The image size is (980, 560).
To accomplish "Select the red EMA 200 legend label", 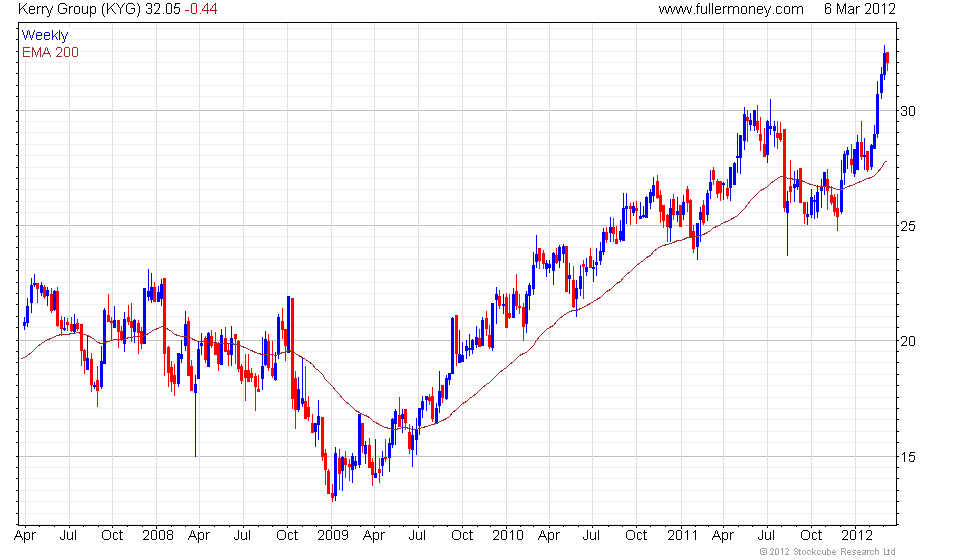I will (51, 52).
